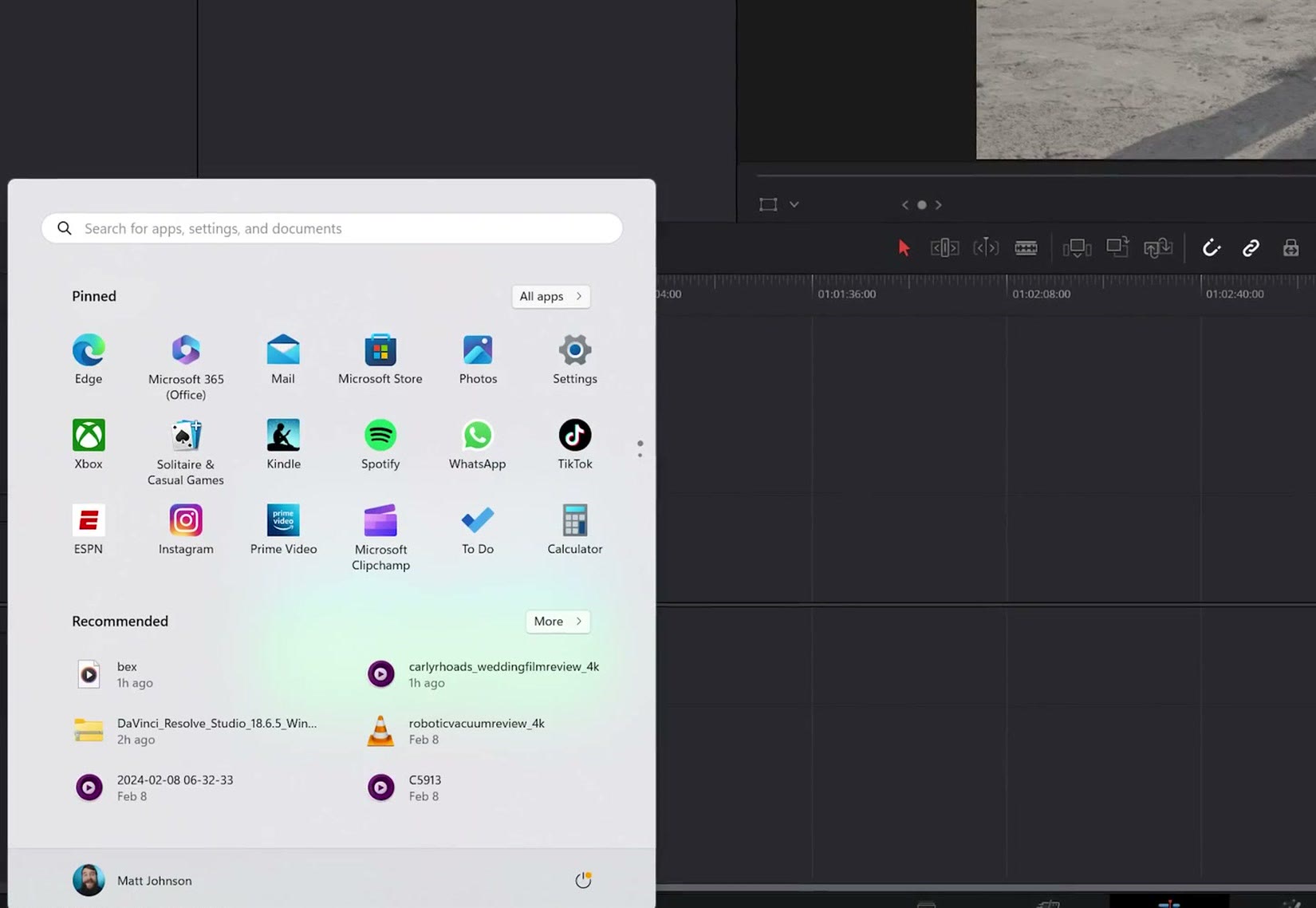
Task: Open the viewer transform mode dropdown arrow
Action: [794, 204]
